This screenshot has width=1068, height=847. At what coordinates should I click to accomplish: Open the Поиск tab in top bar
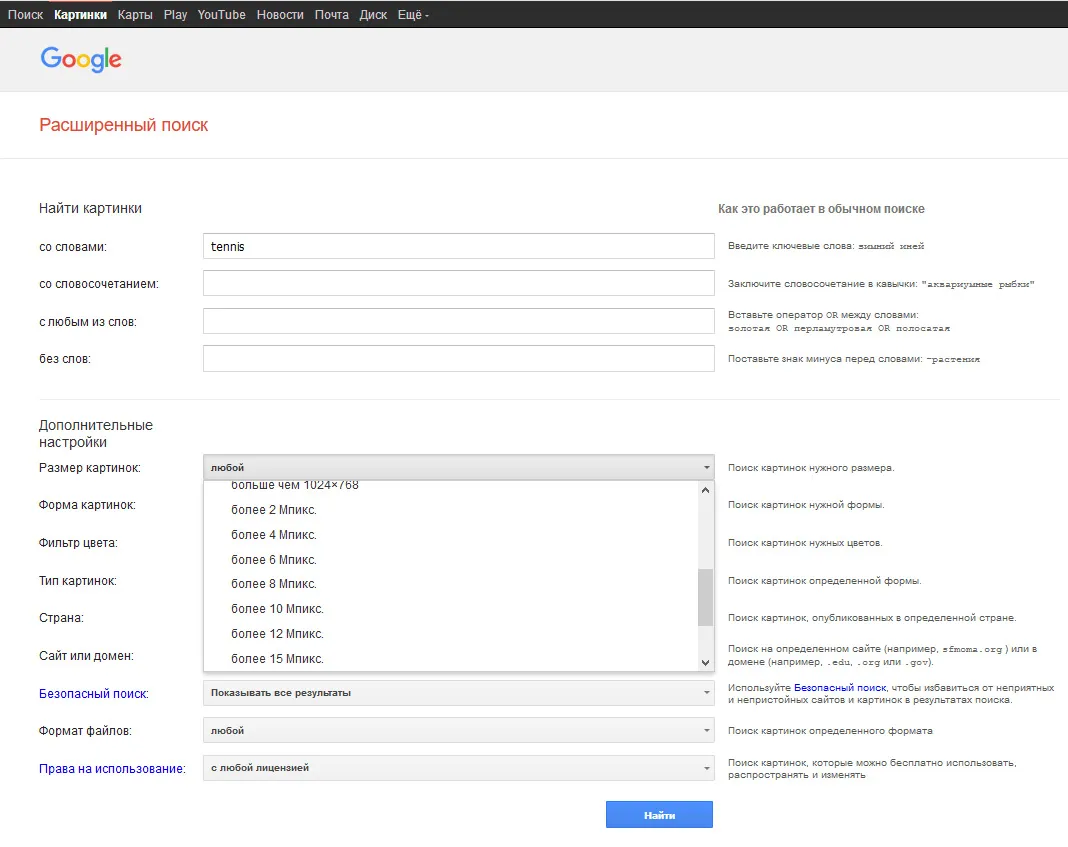click(x=25, y=14)
